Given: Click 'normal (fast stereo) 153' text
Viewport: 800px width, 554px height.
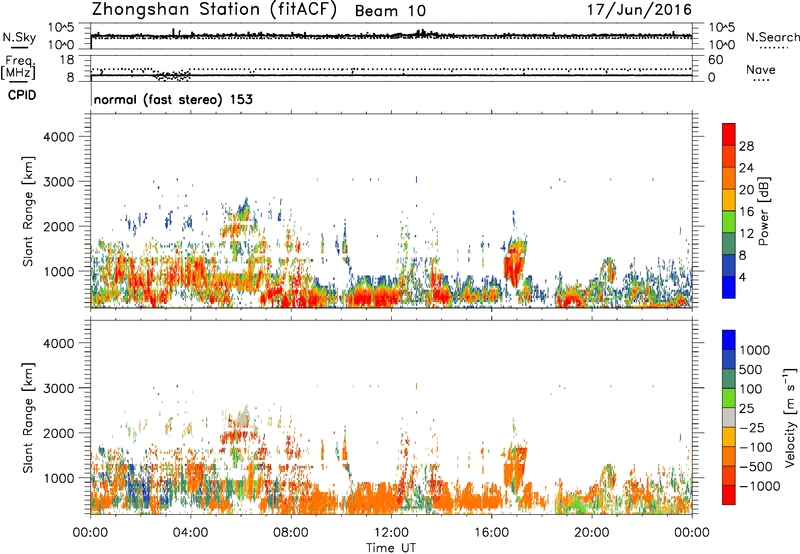Looking at the screenshot, I should 173,99.
